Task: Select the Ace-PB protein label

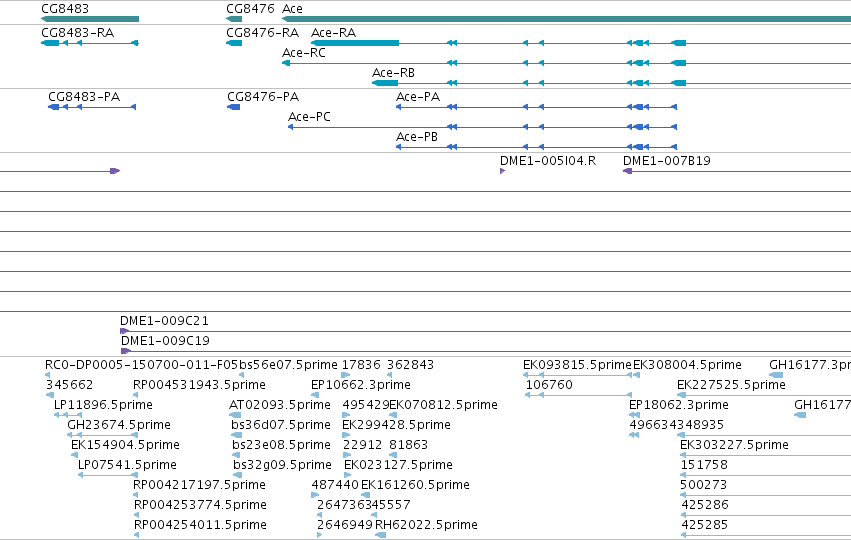Action: [417, 137]
